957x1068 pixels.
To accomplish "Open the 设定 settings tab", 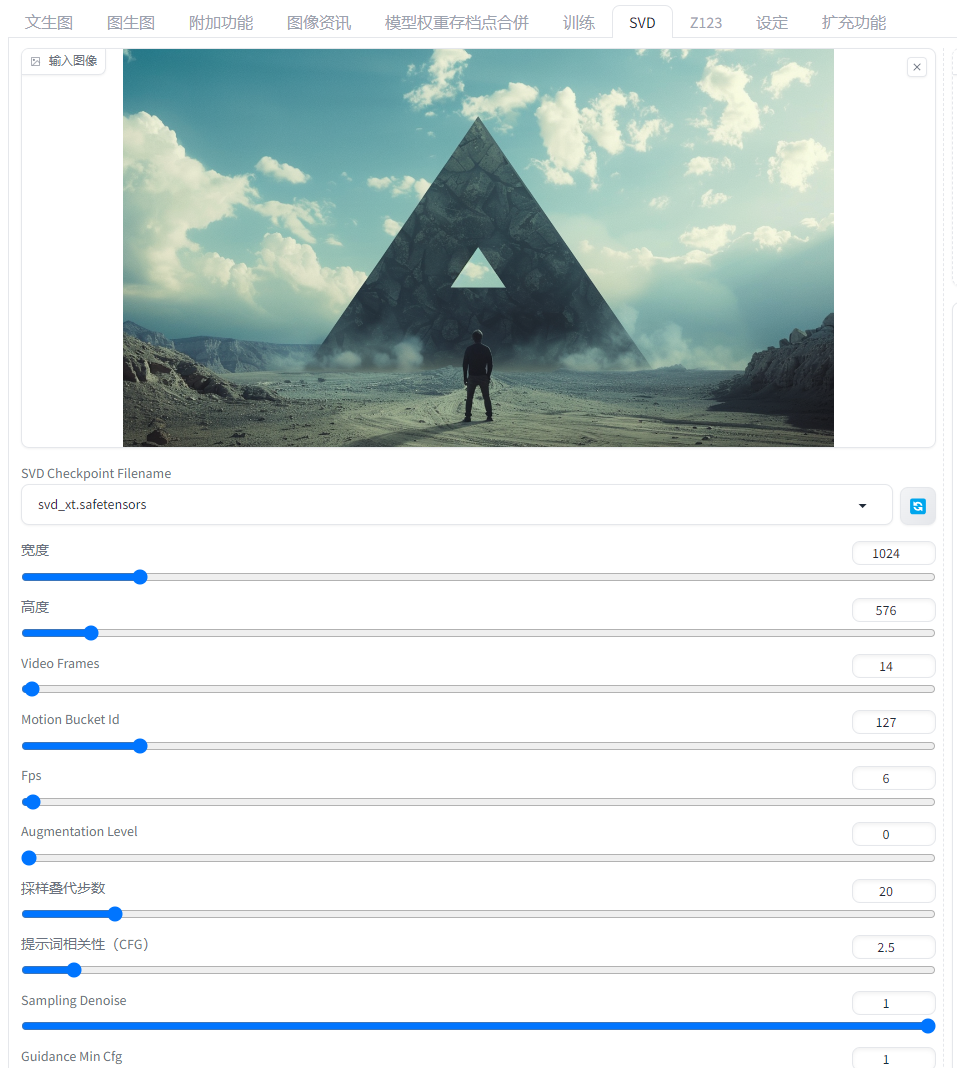I will [772, 22].
